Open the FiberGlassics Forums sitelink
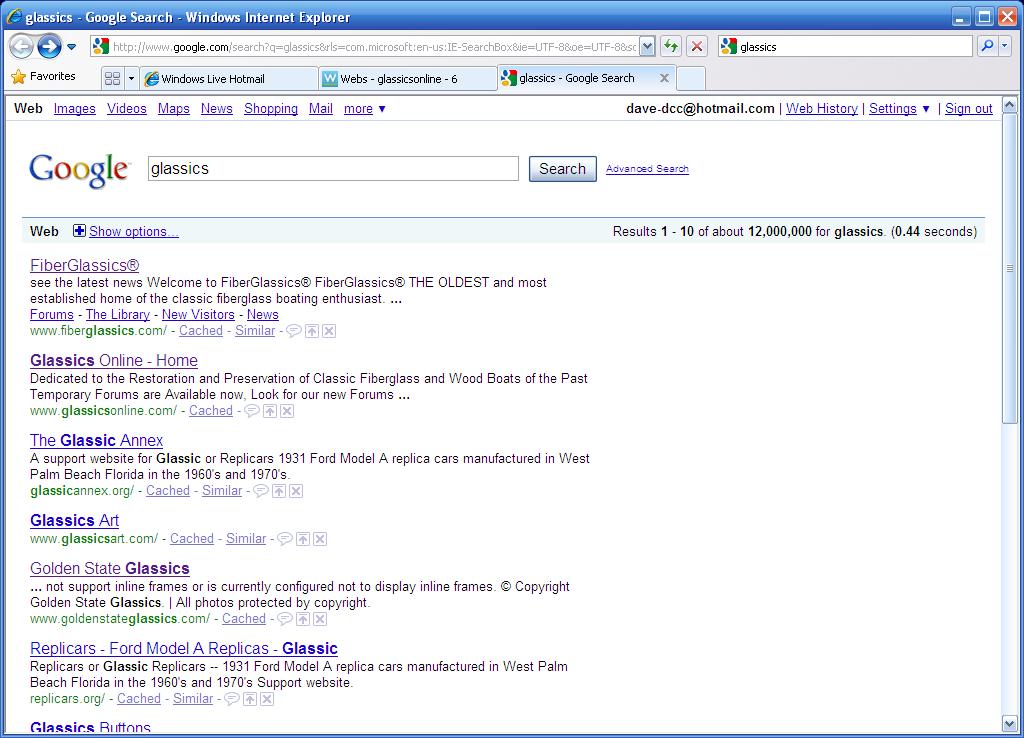Viewport: 1024px width, 738px height. click(x=52, y=314)
